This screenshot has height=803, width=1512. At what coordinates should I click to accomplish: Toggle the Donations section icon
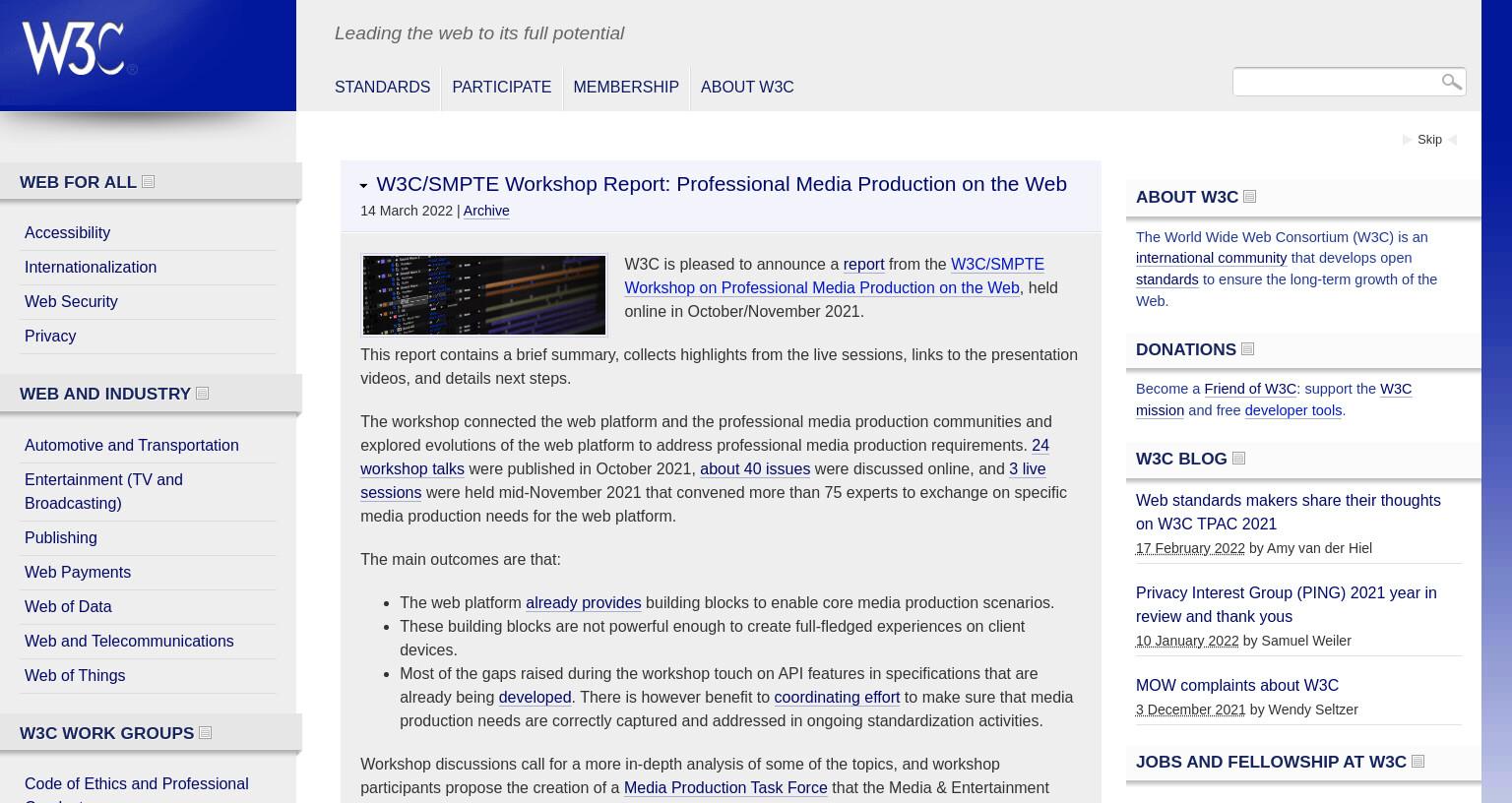[x=1247, y=349]
